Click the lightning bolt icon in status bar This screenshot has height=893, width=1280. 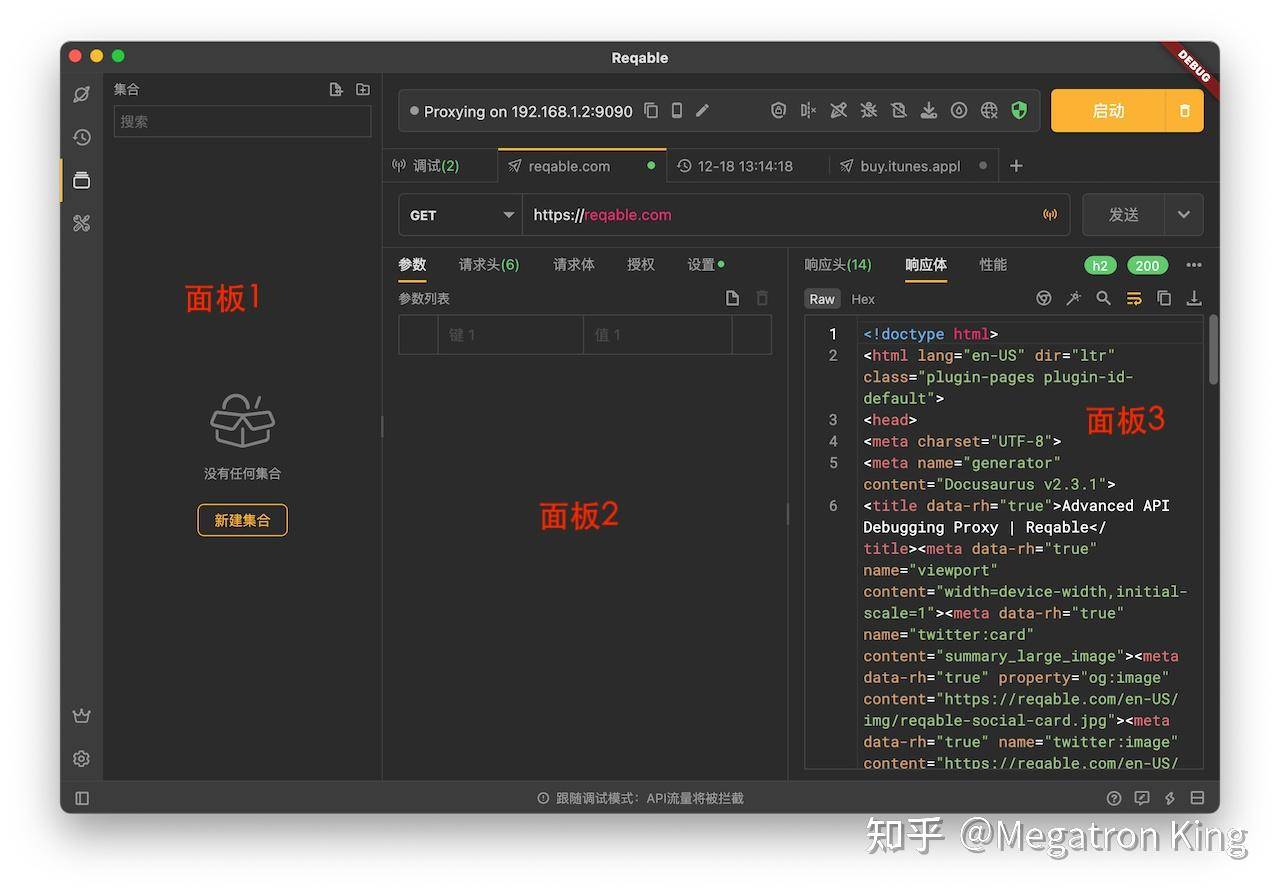(x=1170, y=798)
